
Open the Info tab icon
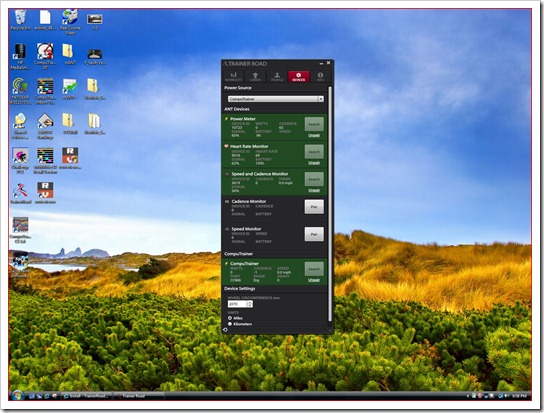click(320, 76)
